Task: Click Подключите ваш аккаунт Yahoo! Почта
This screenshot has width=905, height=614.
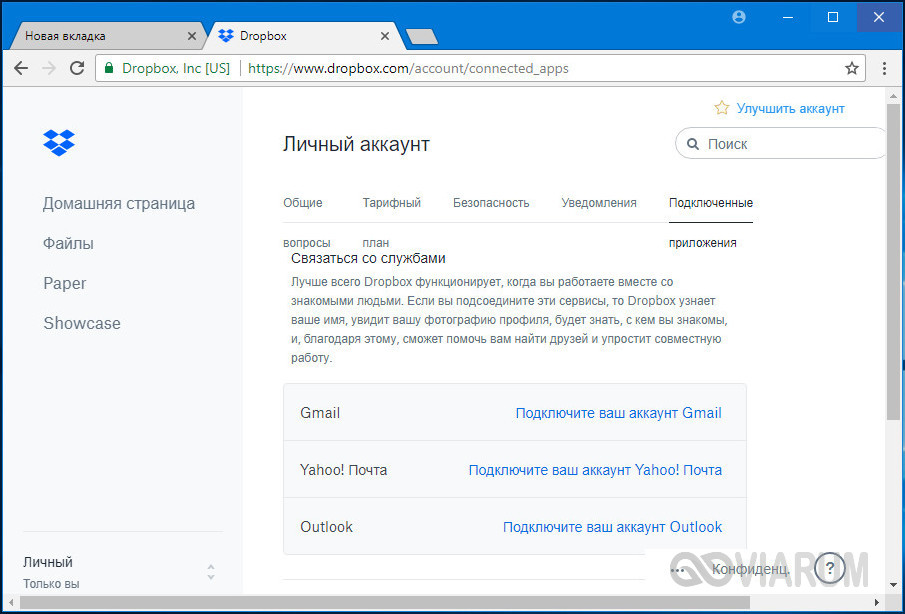Action: pyautogui.click(x=595, y=470)
